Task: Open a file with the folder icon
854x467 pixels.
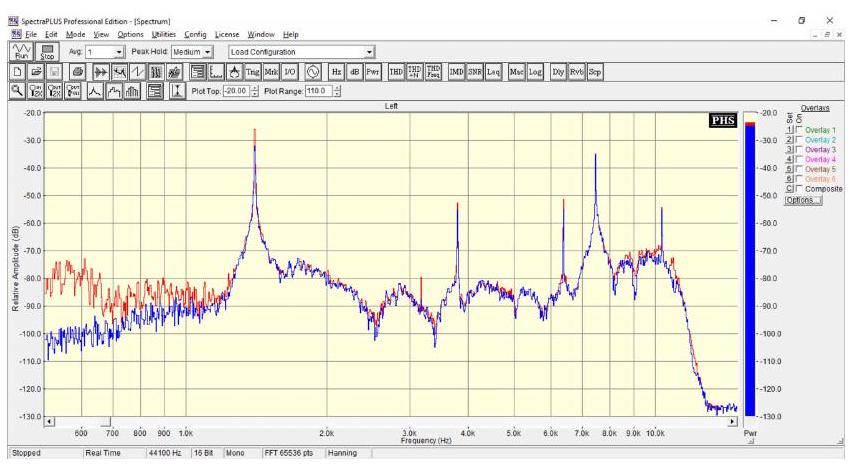Action: pyautogui.click(x=36, y=72)
